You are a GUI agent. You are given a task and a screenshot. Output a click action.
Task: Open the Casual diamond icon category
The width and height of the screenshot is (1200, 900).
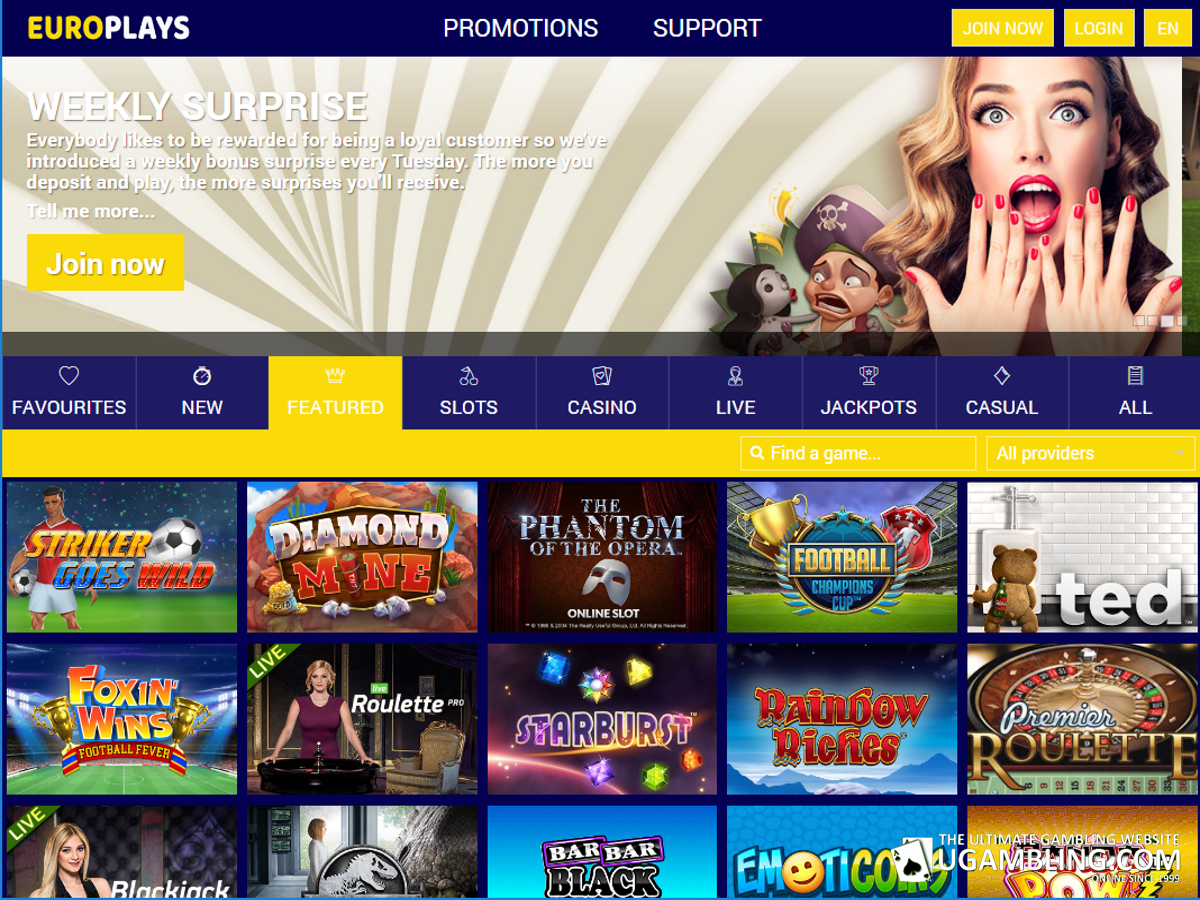(1002, 392)
